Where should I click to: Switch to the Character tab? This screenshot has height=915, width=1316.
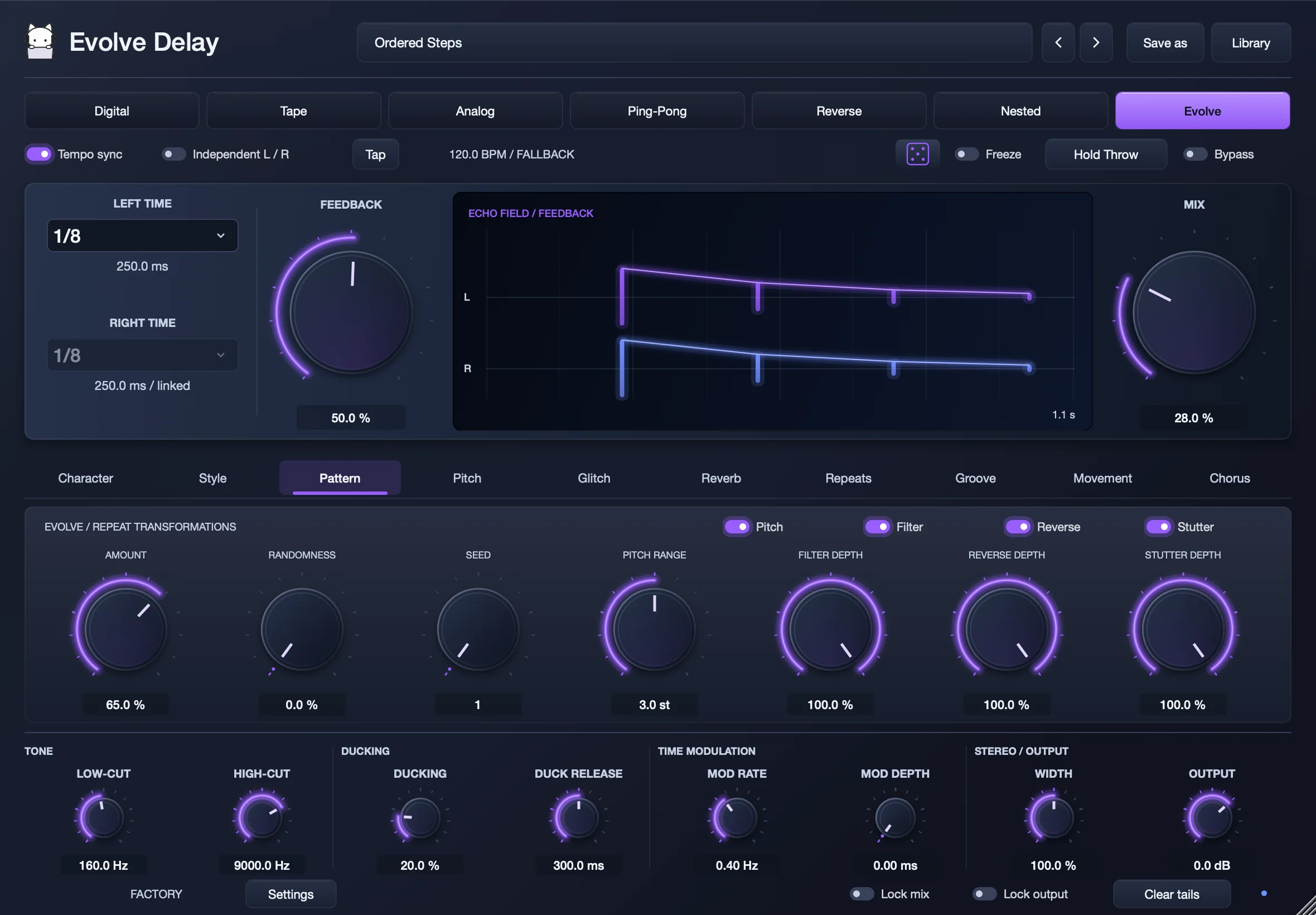85,478
